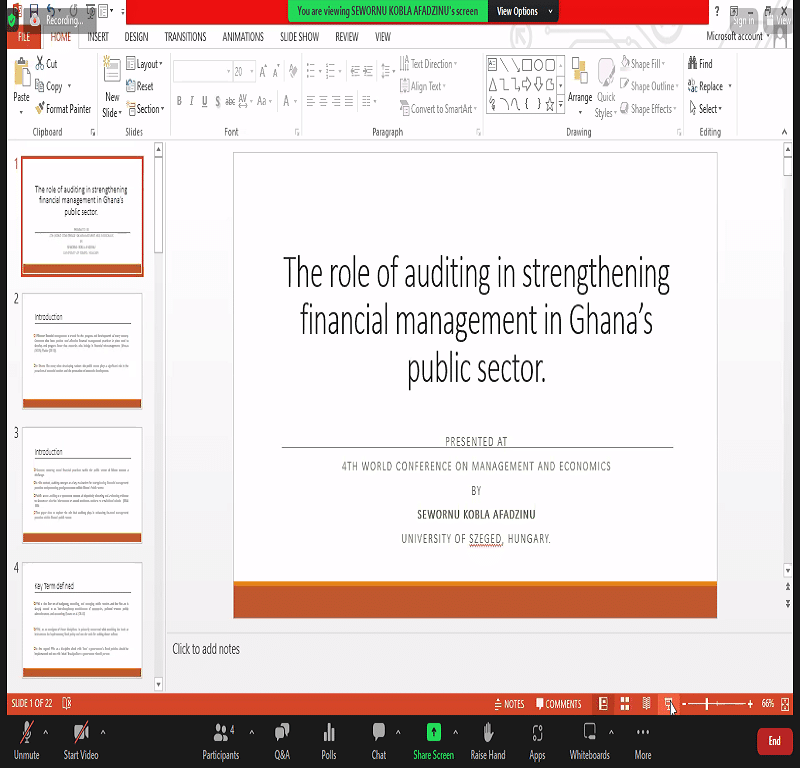This screenshot has height=768, width=800.
Task: Open the Zoom Chat panel
Action: (x=379, y=737)
